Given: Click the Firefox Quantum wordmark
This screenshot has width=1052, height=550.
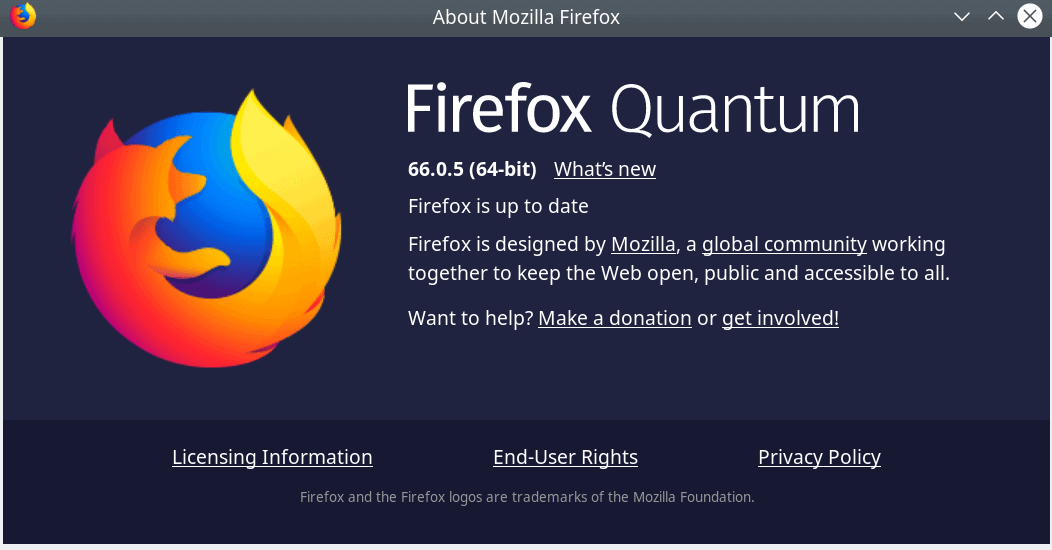Looking at the screenshot, I should click(x=633, y=109).
